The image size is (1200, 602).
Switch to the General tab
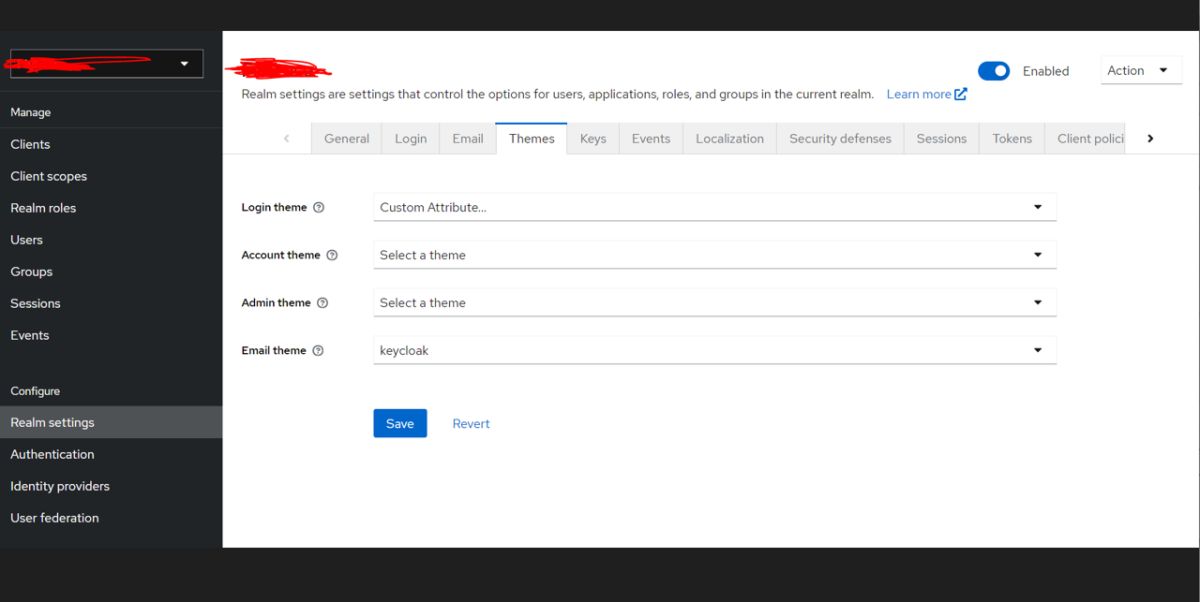[x=347, y=139]
